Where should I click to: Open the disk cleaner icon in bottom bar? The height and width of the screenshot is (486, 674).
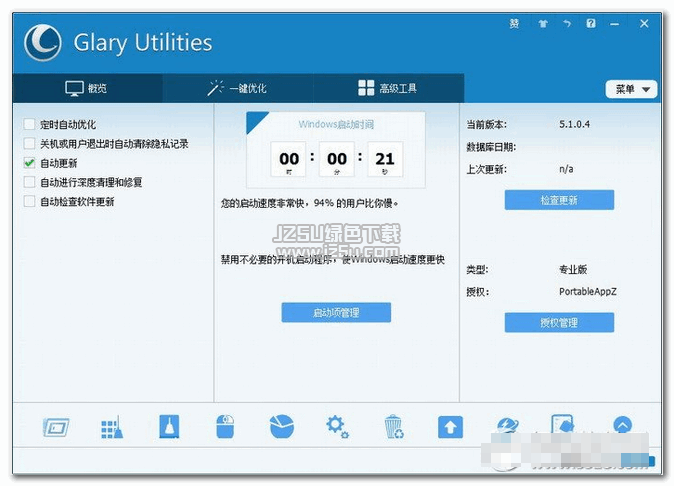(56, 427)
